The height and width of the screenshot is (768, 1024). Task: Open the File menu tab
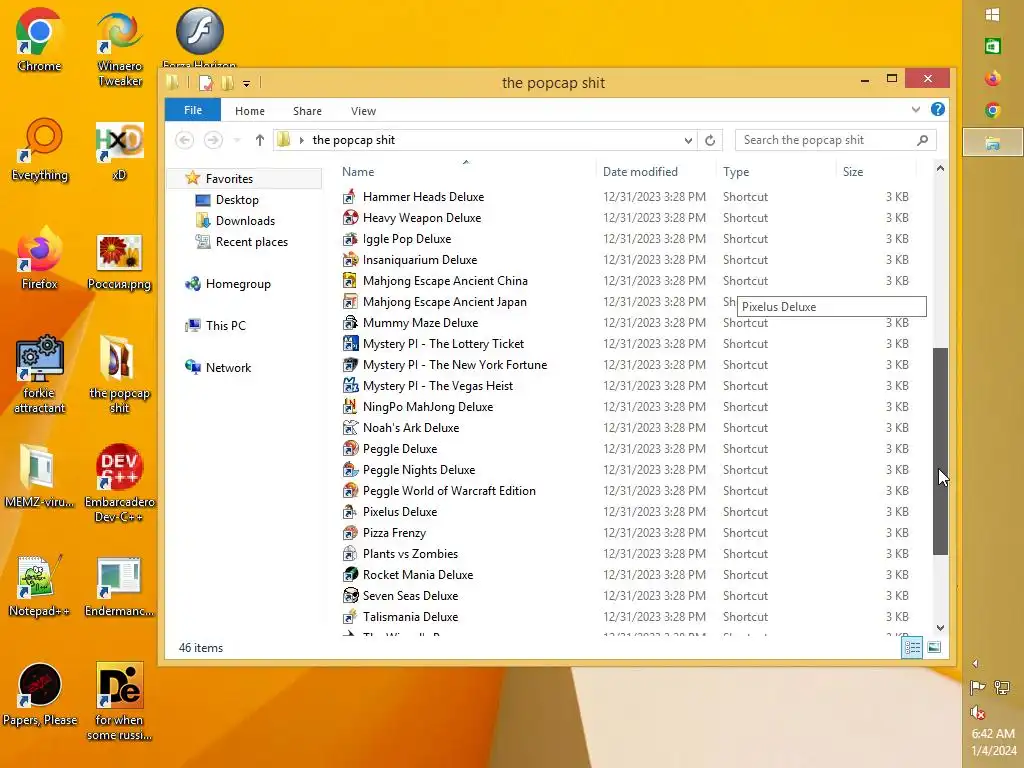(193, 110)
